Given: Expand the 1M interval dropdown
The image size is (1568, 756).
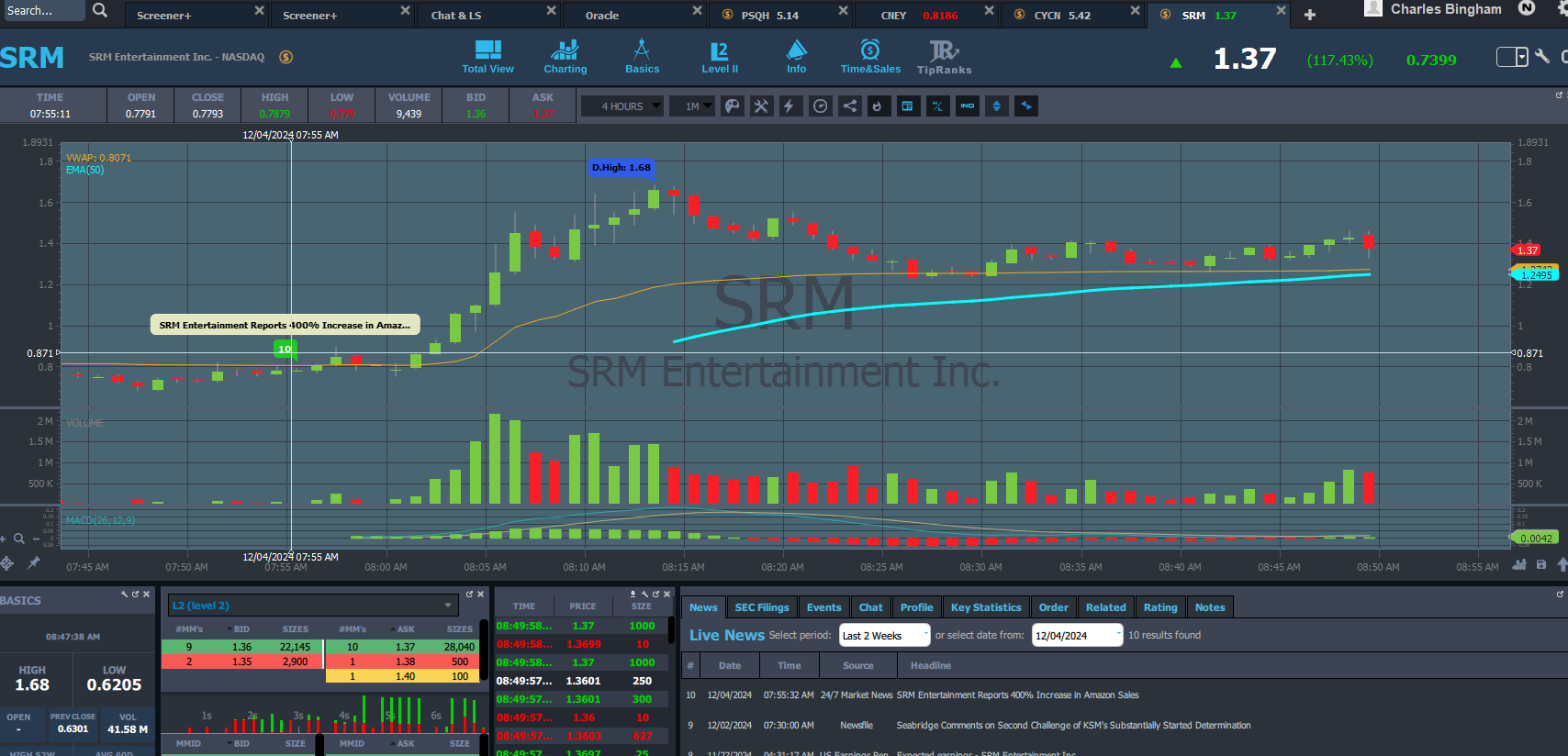Looking at the screenshot, I should [x=692, y=106].
